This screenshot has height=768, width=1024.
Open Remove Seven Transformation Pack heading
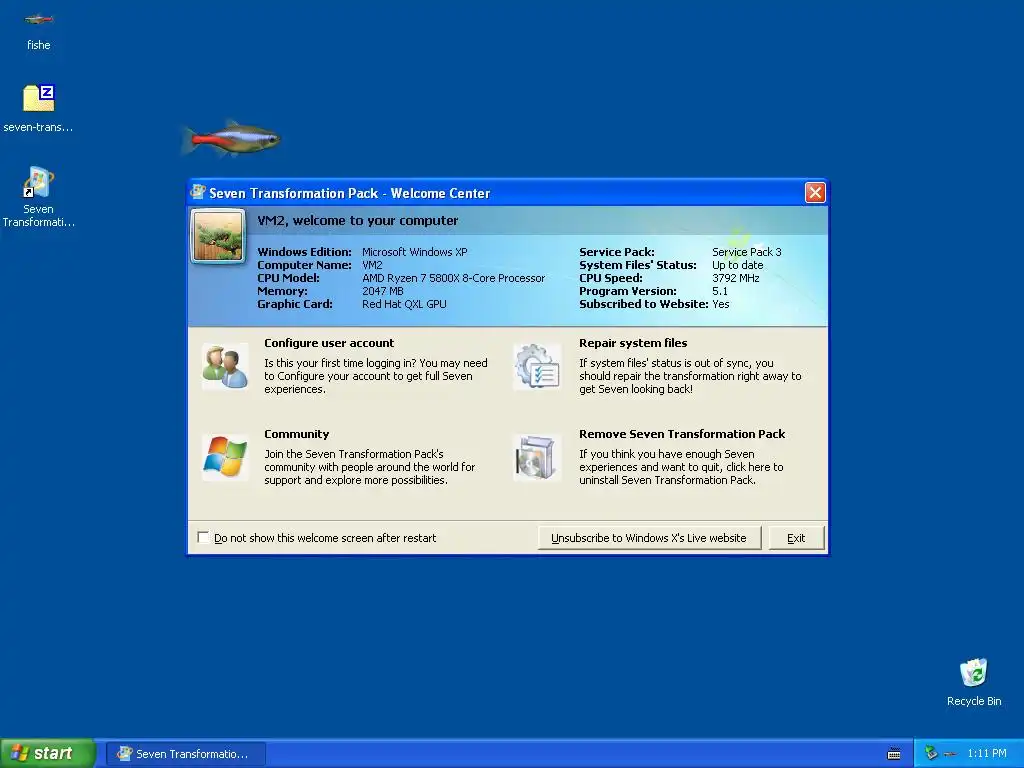point(682,434)
